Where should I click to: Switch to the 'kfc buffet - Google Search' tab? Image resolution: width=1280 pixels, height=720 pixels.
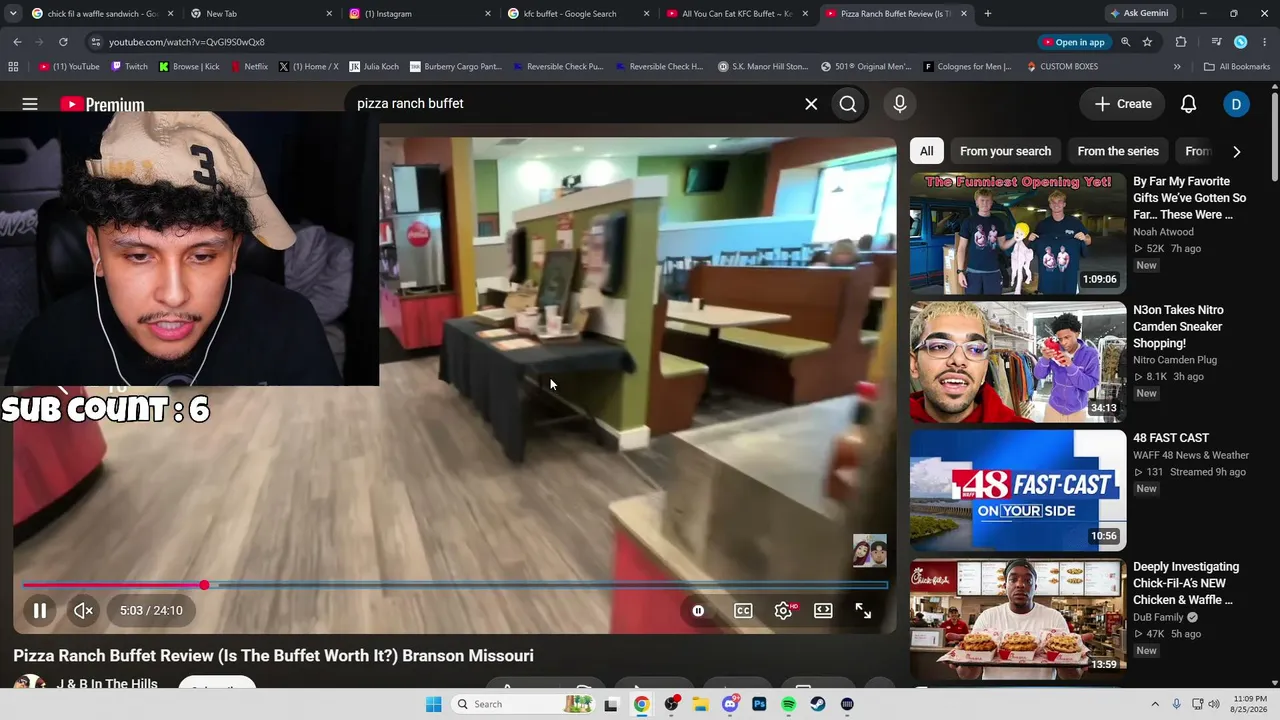click(578, 14)
